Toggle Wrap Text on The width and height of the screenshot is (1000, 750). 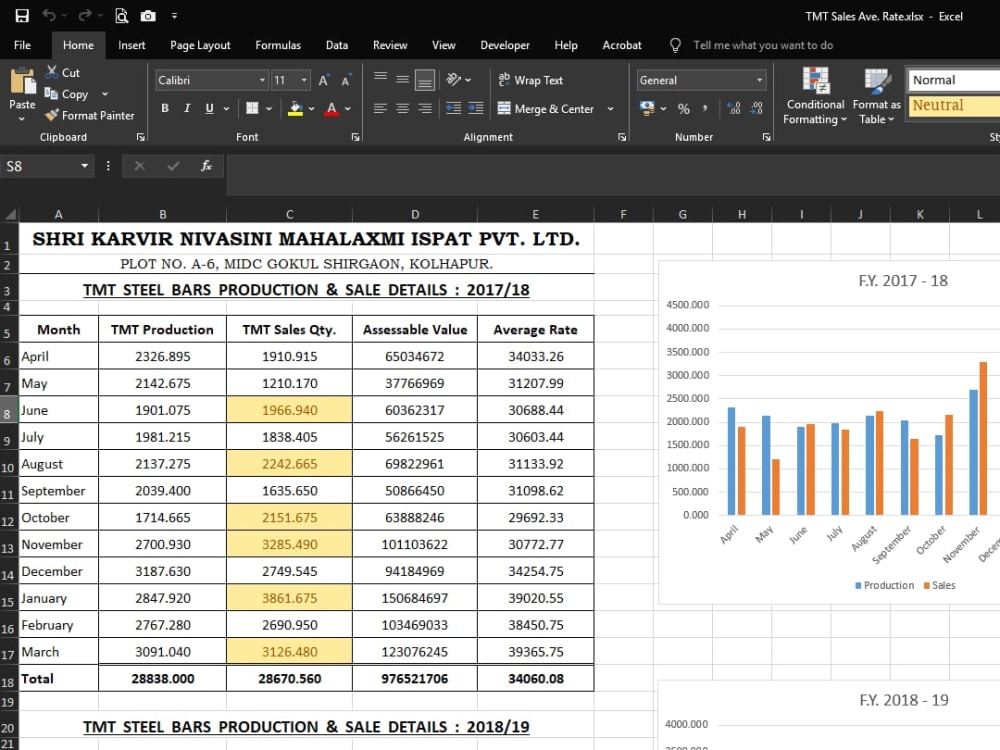[531, 80]
